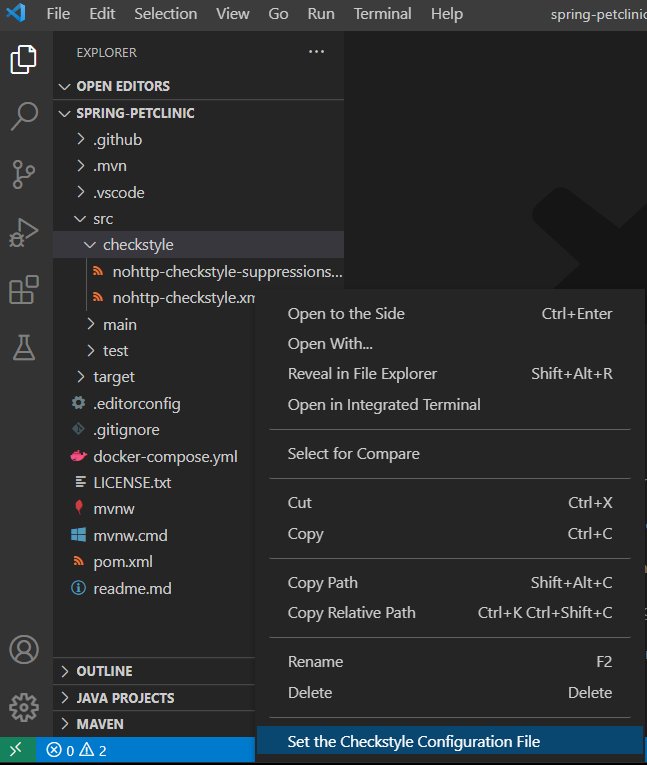Open the Search view icon
The width and height of the screenshot is (647, 765).
24,116
